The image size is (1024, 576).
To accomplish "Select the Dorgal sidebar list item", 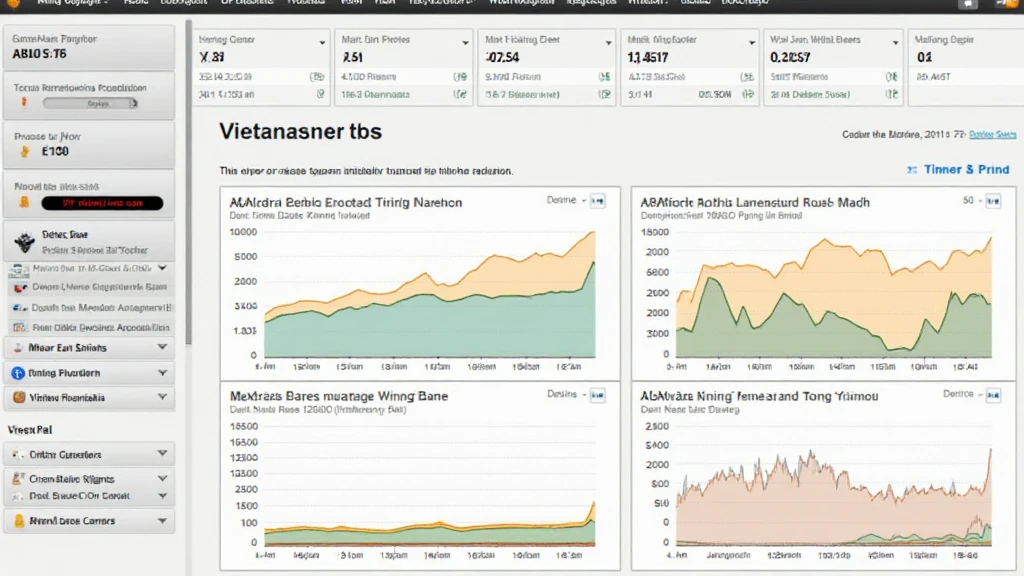I will pos(90,286).
